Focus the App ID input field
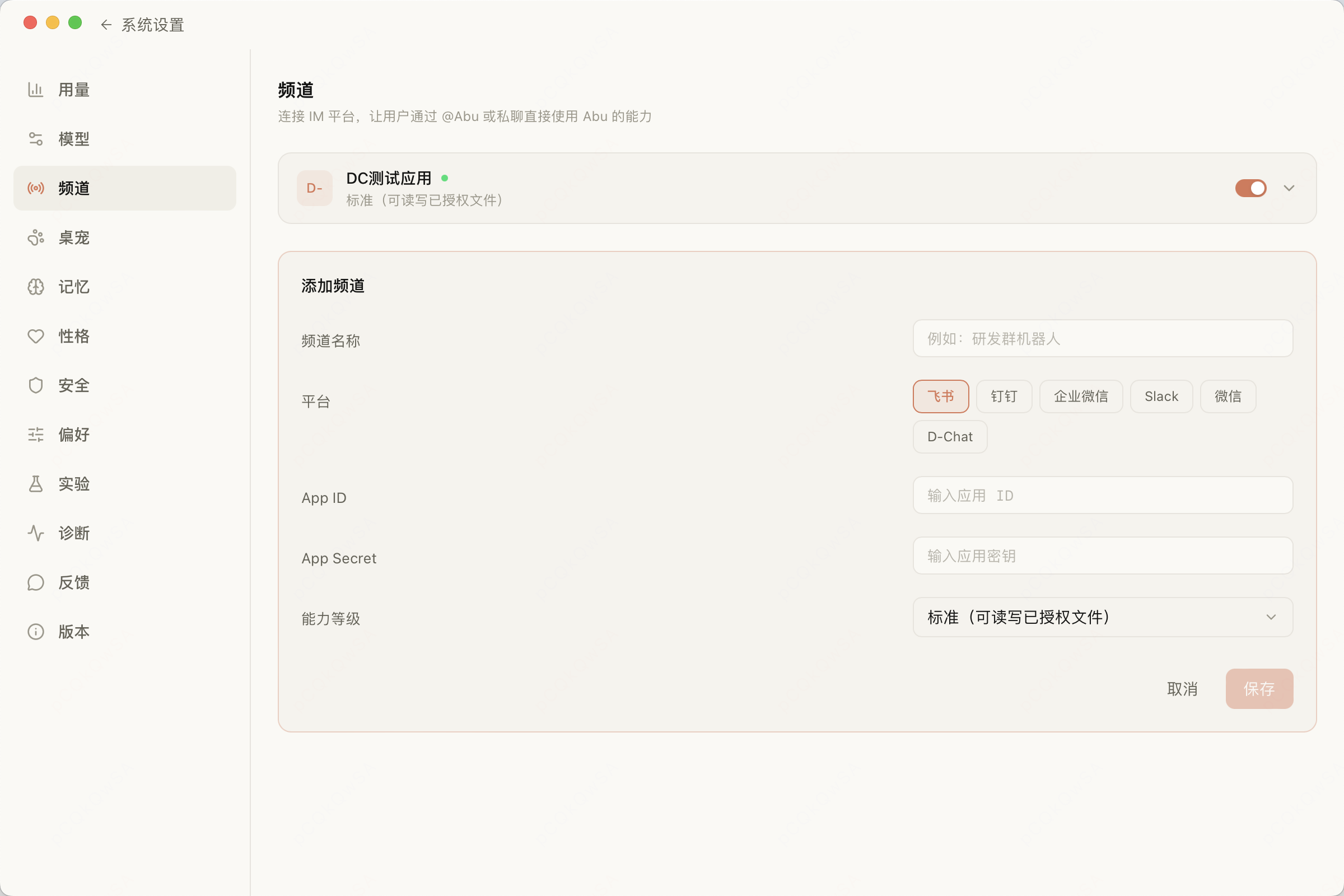 [1103, 495]
